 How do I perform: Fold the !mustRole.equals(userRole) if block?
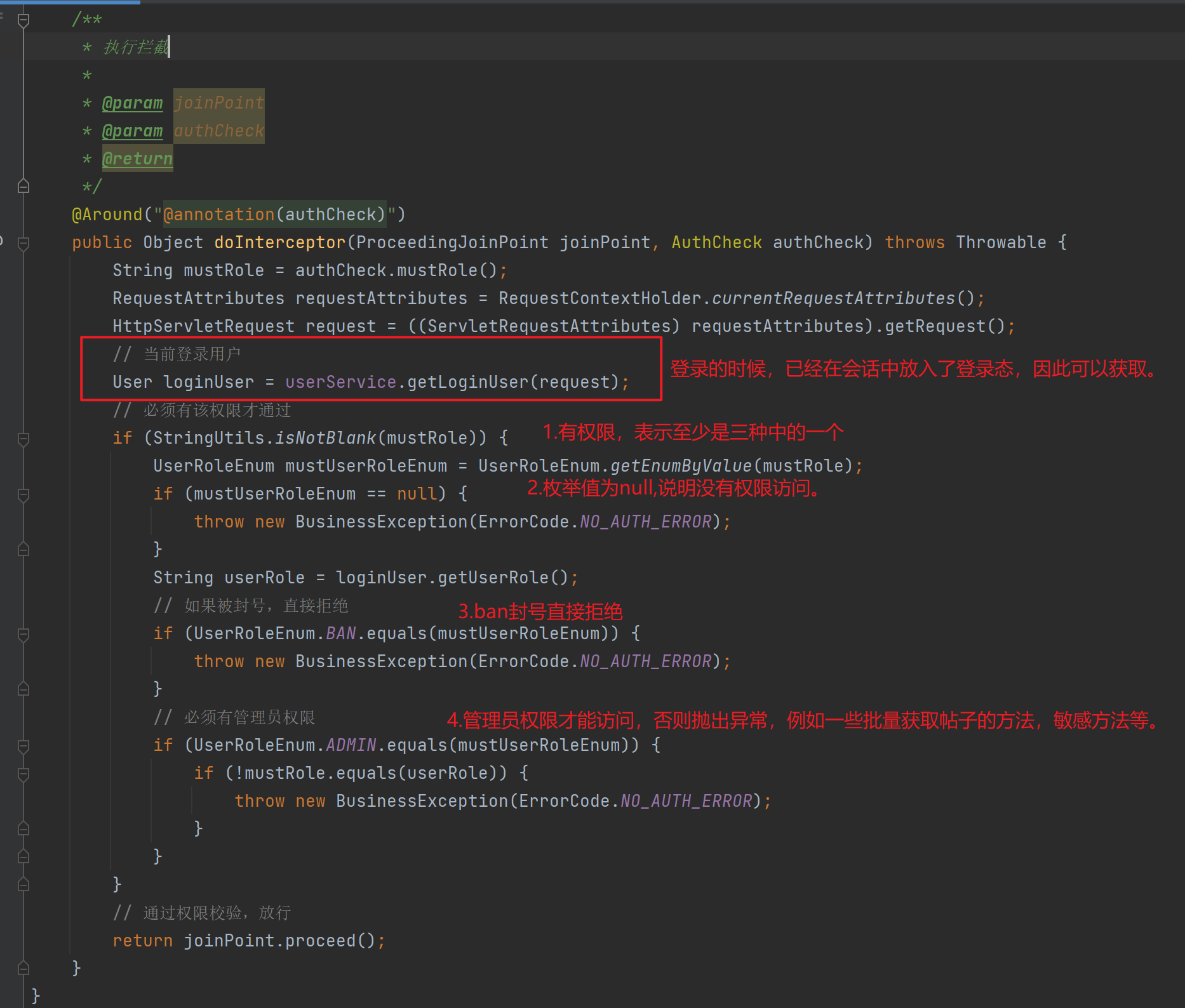23,774
